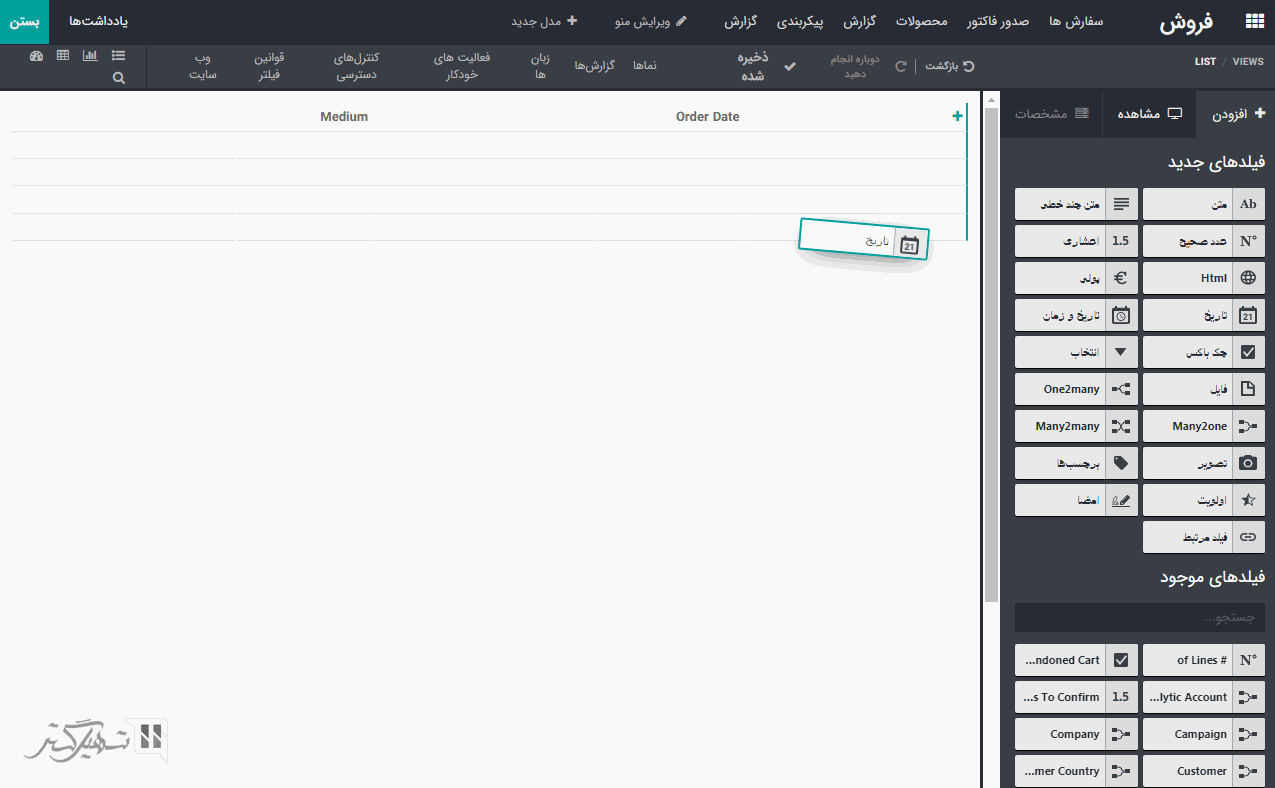The height and width of the screenshot is (788, 1275).
Task: Add an Image (تصویر) field
Action: [x=1204, y=463]
